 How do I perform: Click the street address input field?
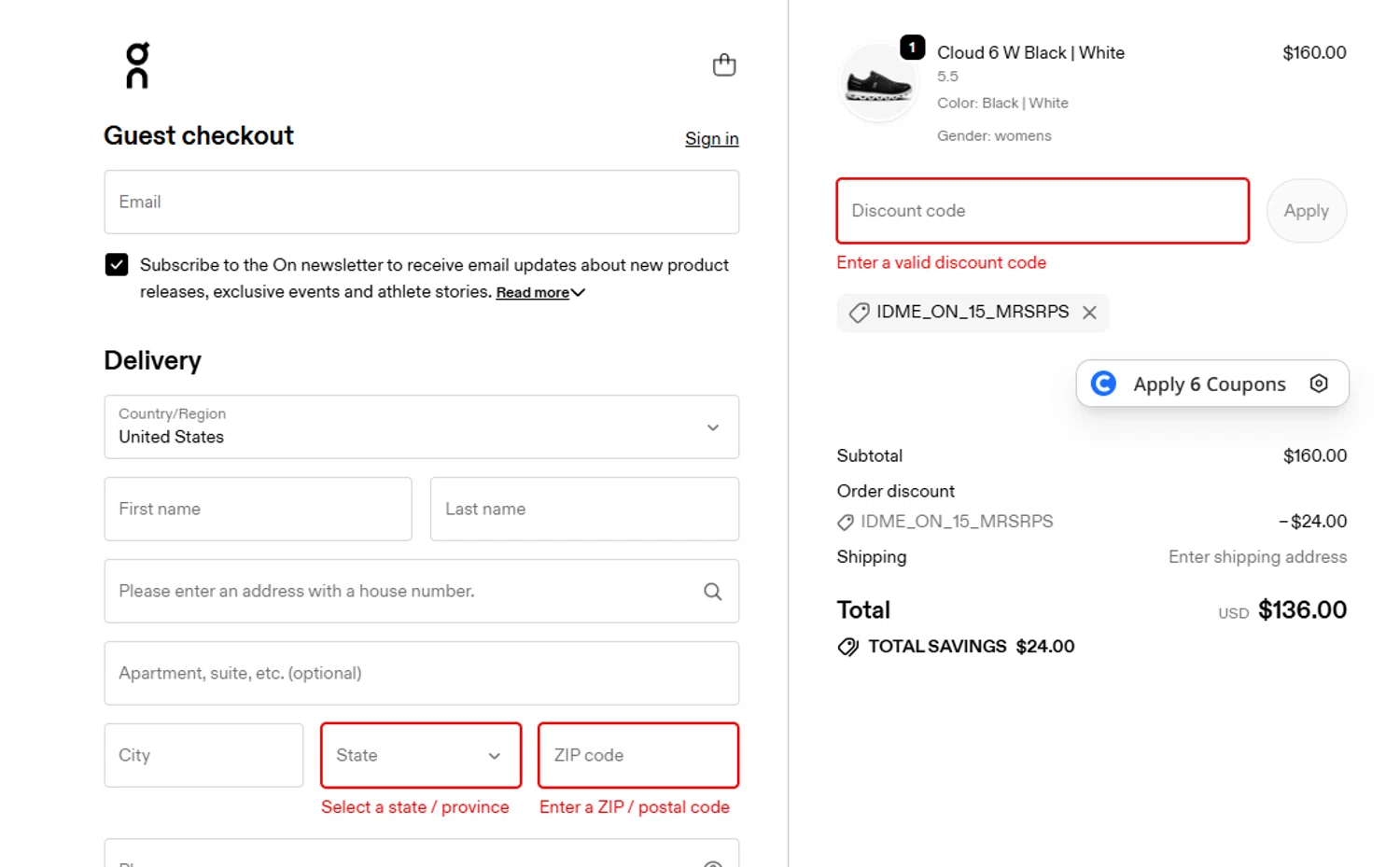click(x=422, y=592)
